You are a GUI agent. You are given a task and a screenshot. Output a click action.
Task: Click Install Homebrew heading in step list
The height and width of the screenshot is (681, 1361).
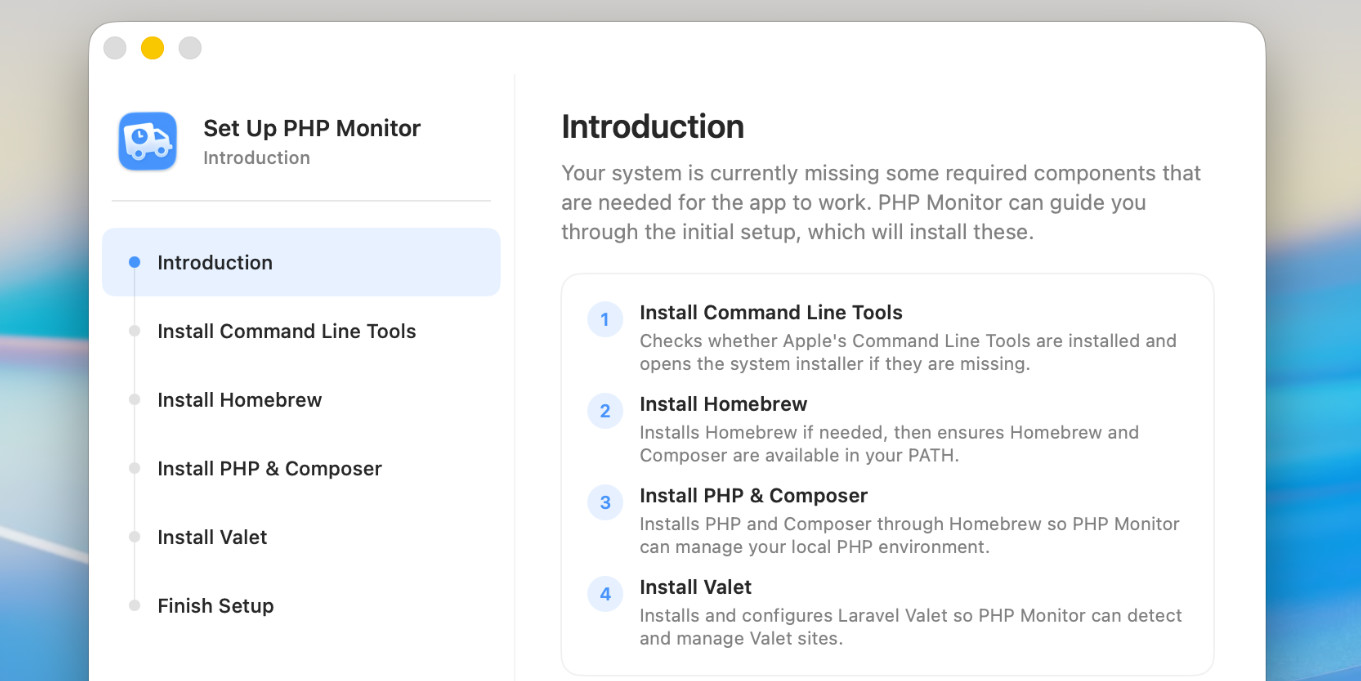click(x=723, y=404)
